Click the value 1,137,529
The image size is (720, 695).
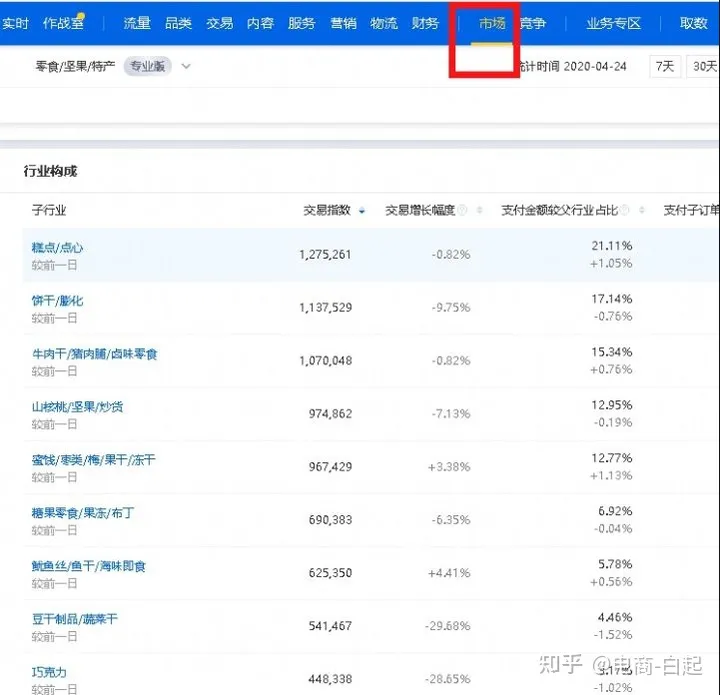tap(326, 308)
